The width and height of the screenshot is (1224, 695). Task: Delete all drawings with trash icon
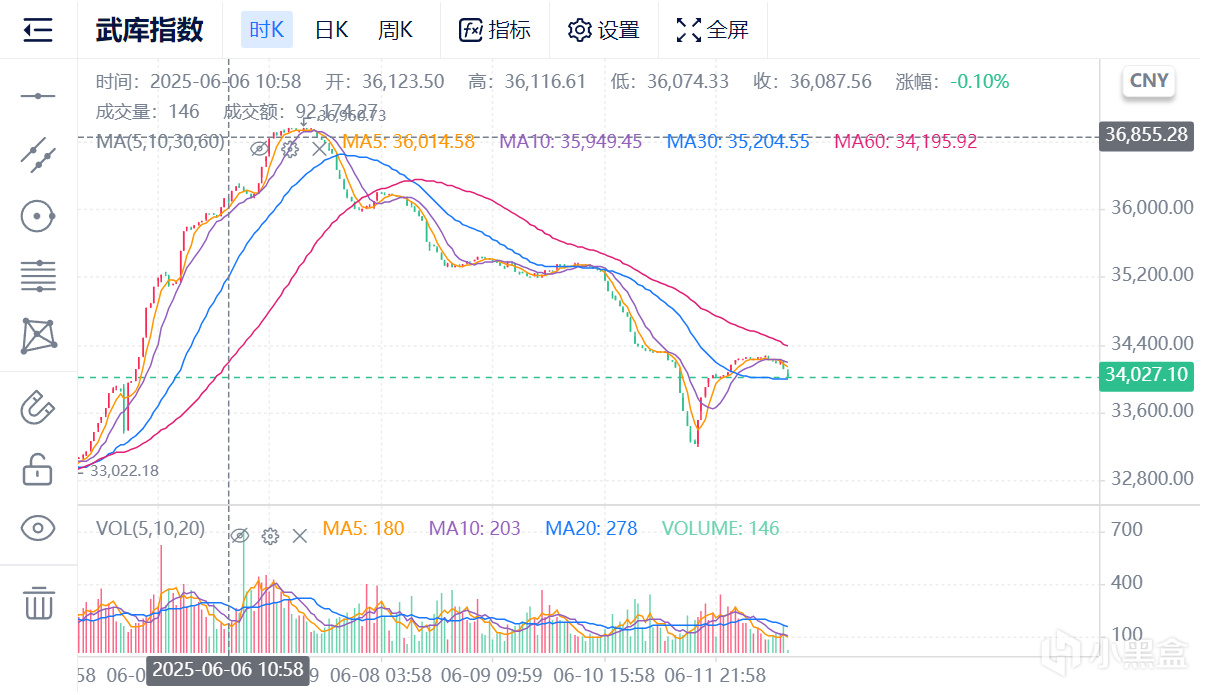point(38,602)
